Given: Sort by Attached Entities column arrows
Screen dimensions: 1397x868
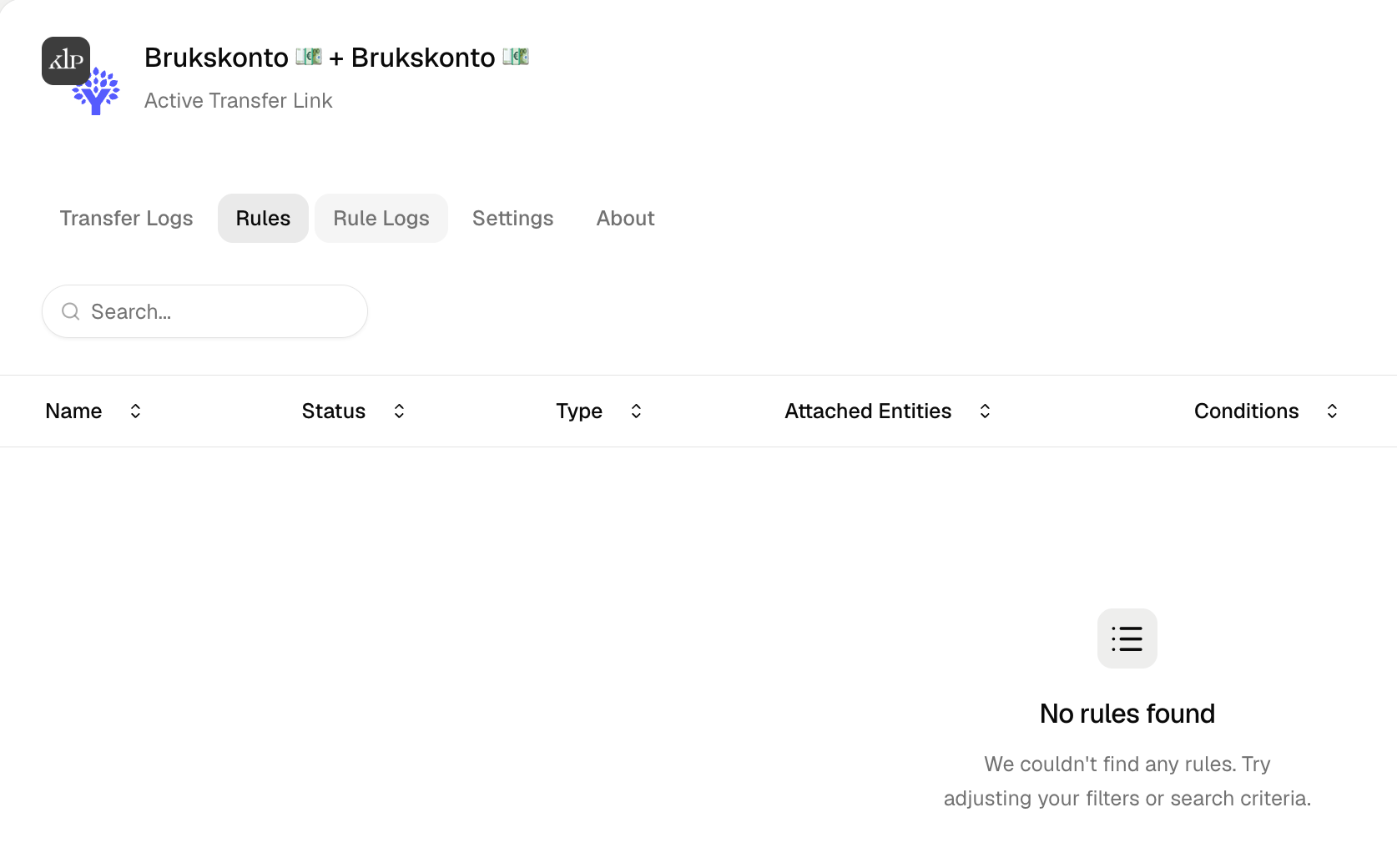Looking at the screenshot, I should (x=985, y=411).
